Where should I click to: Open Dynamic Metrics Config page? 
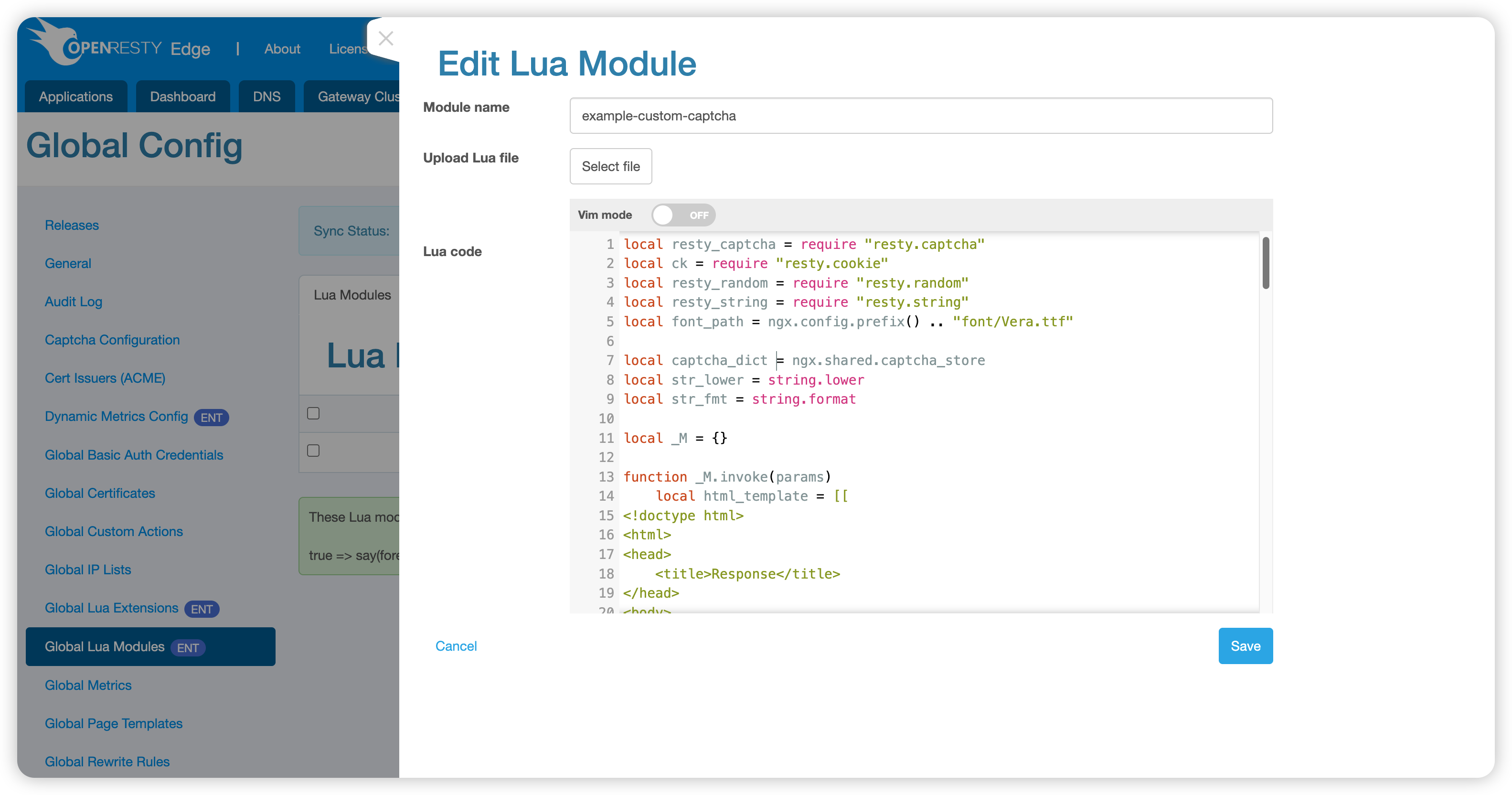tap(116, 416)
